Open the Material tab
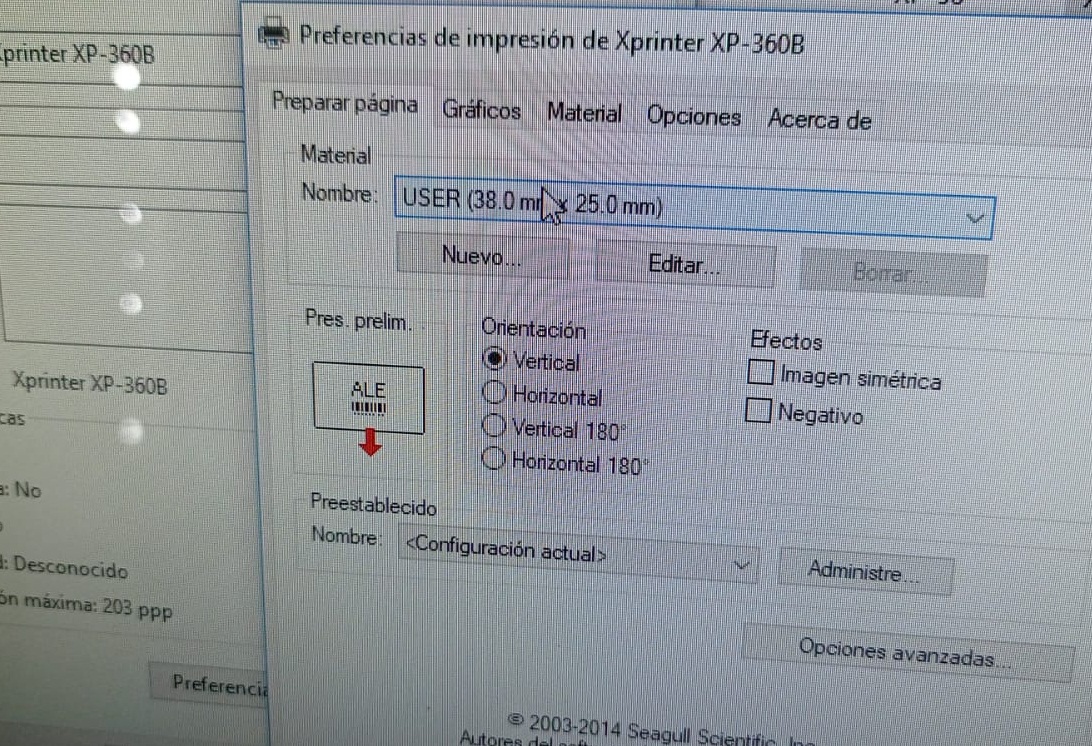1092x746 pixels. [x=584, y=113]
